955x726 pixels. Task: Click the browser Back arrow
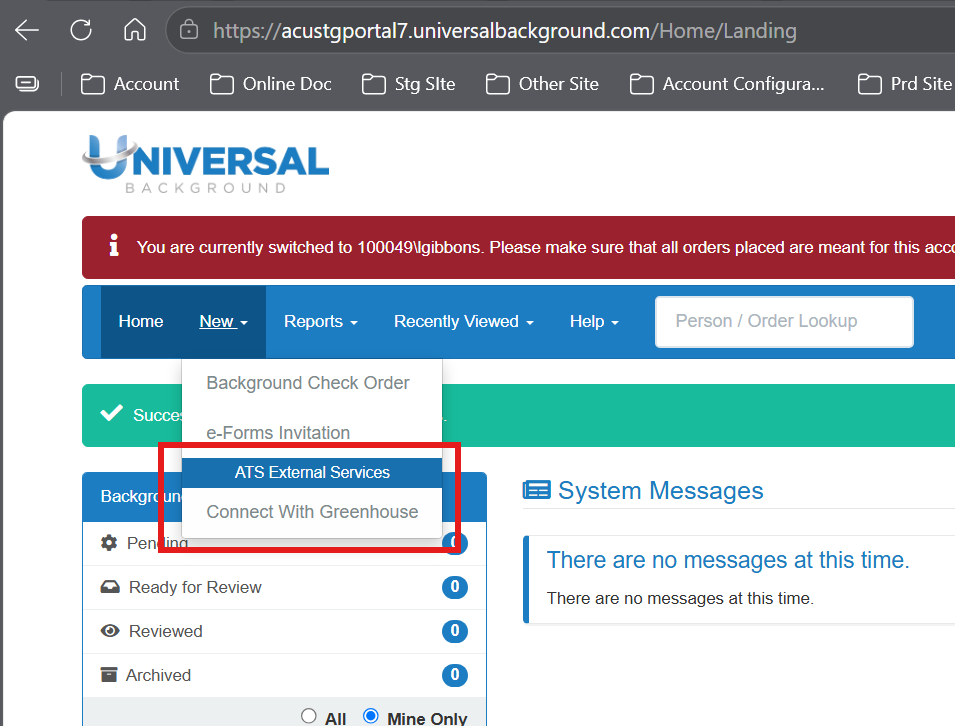click(x=27, y=30)
